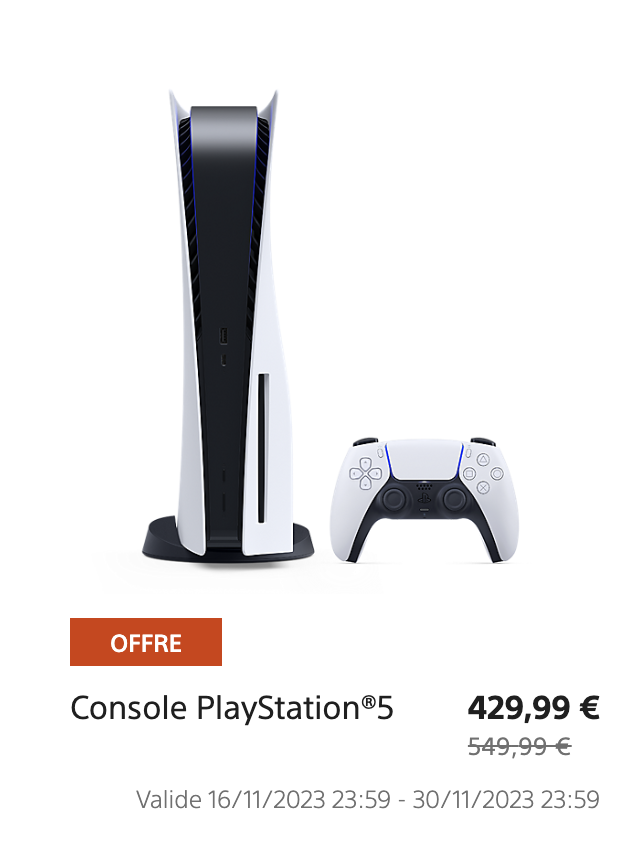This screenshot has height=848, width=630.
Task: Click the console's disc drive slot
Action: (x=263, y=448)
